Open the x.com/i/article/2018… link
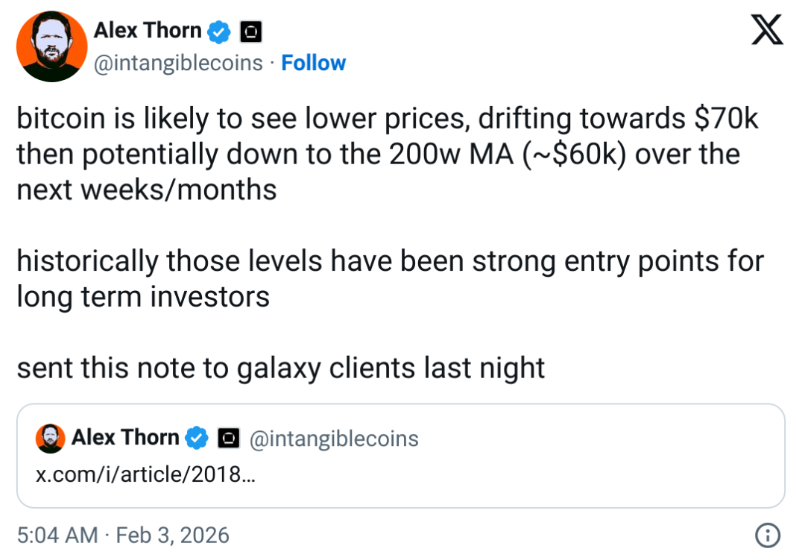799x558 pixels. tap(145, 473)
